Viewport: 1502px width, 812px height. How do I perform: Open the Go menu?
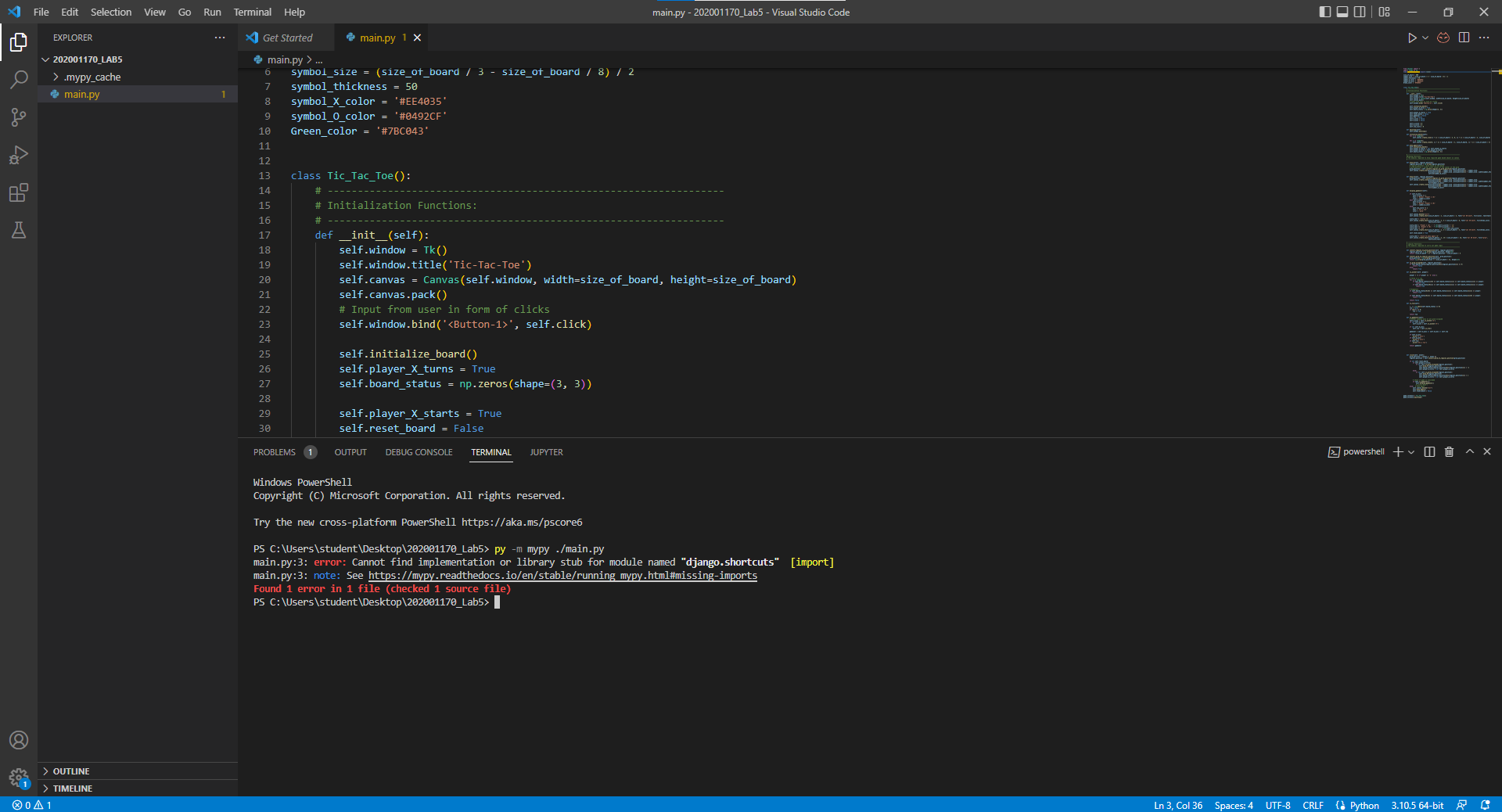tap(185, 12)
